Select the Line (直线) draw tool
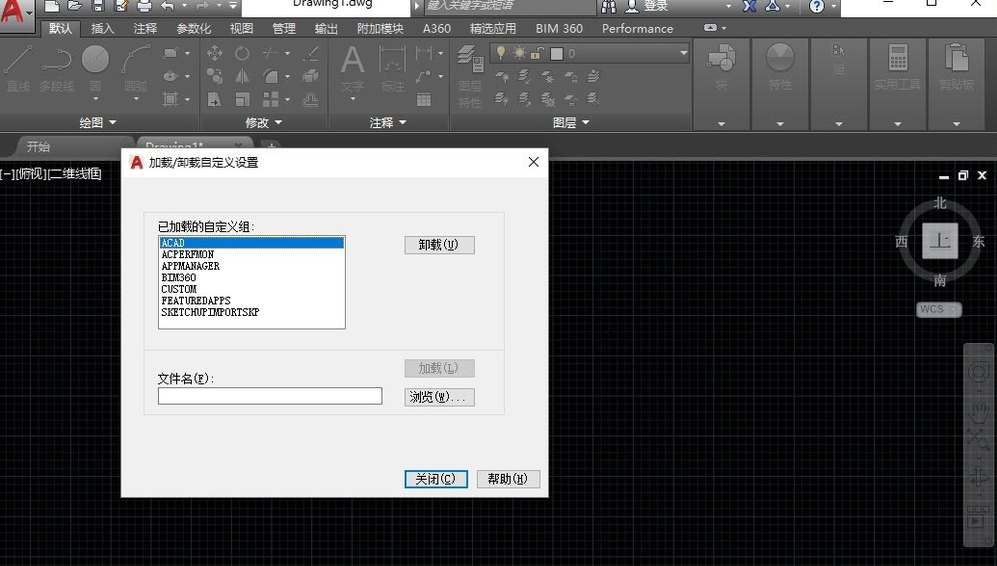This screenshot has width=997, height=566. pyautogui.click(x=18, y=69)
